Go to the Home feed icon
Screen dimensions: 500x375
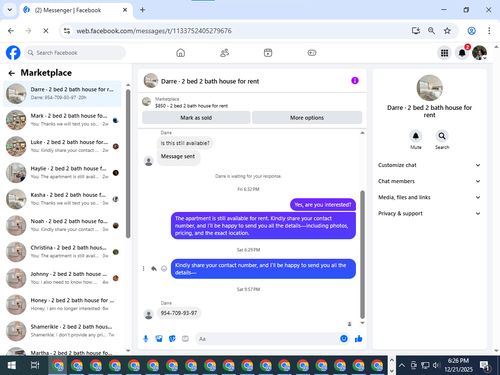(x=181, y=53)
